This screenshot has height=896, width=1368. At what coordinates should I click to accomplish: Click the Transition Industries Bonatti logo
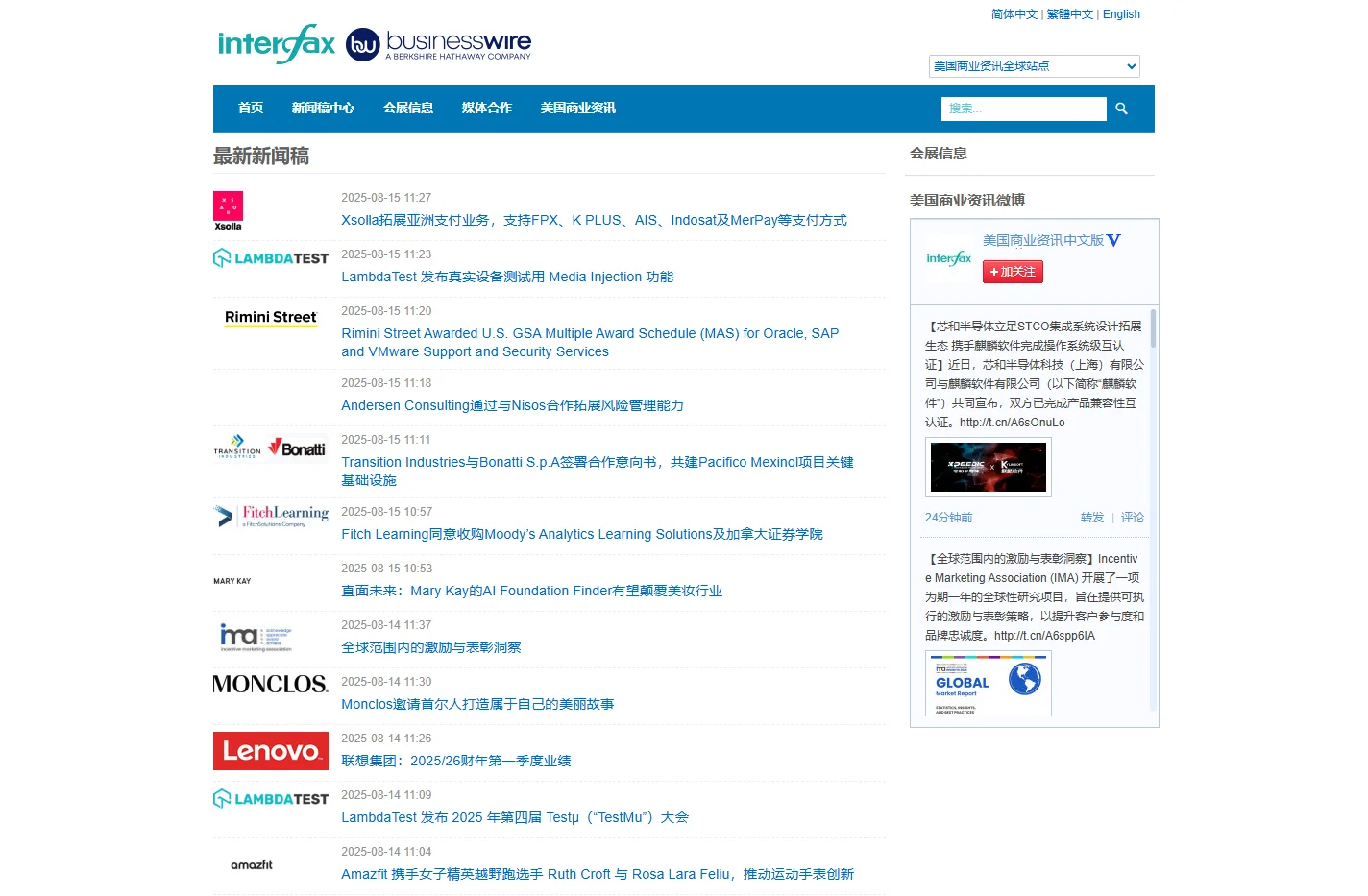[x=269, y=448]
